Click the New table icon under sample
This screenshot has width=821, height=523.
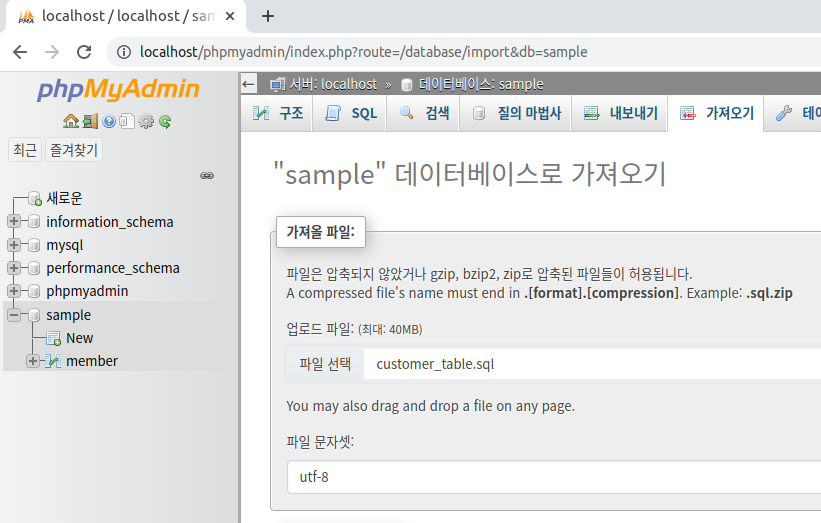(x=53, y=338)
